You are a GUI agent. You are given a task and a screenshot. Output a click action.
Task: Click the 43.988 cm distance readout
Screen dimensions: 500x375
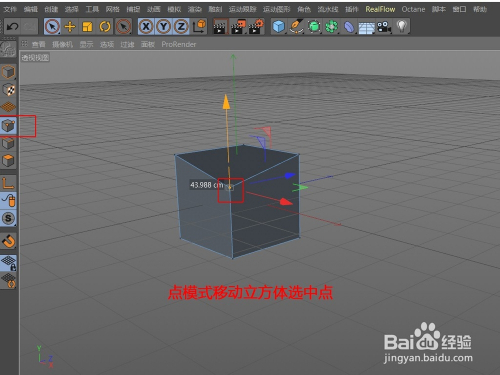[207, 185]
